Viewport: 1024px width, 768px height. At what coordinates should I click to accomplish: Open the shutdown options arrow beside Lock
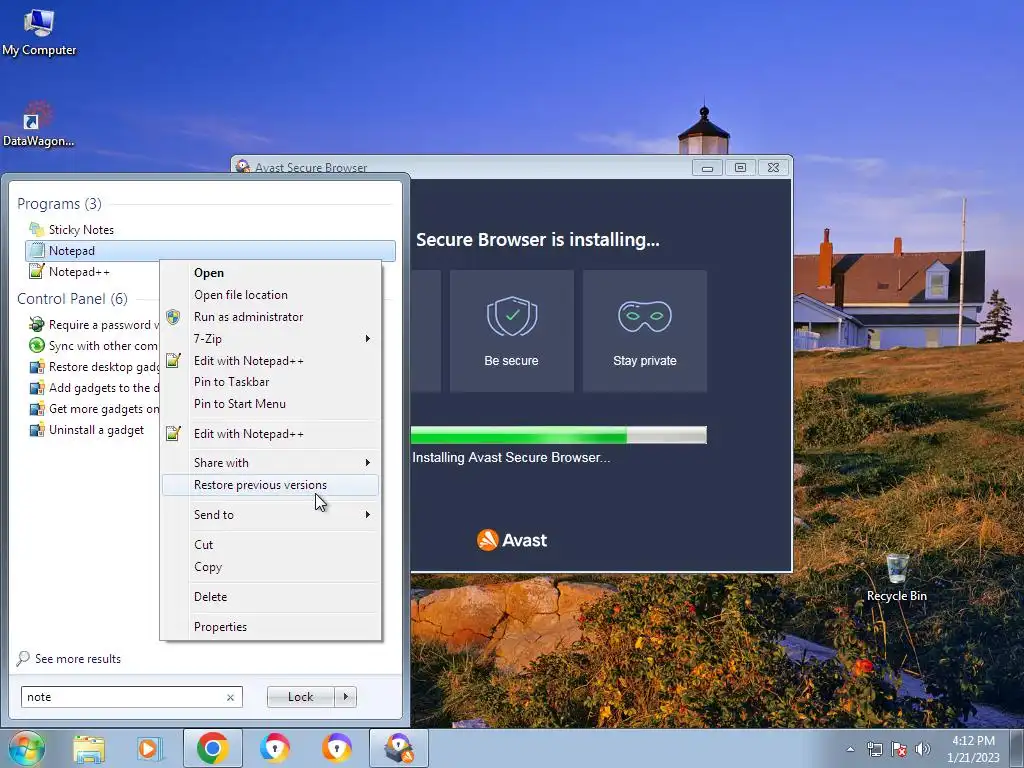(345, 697)
